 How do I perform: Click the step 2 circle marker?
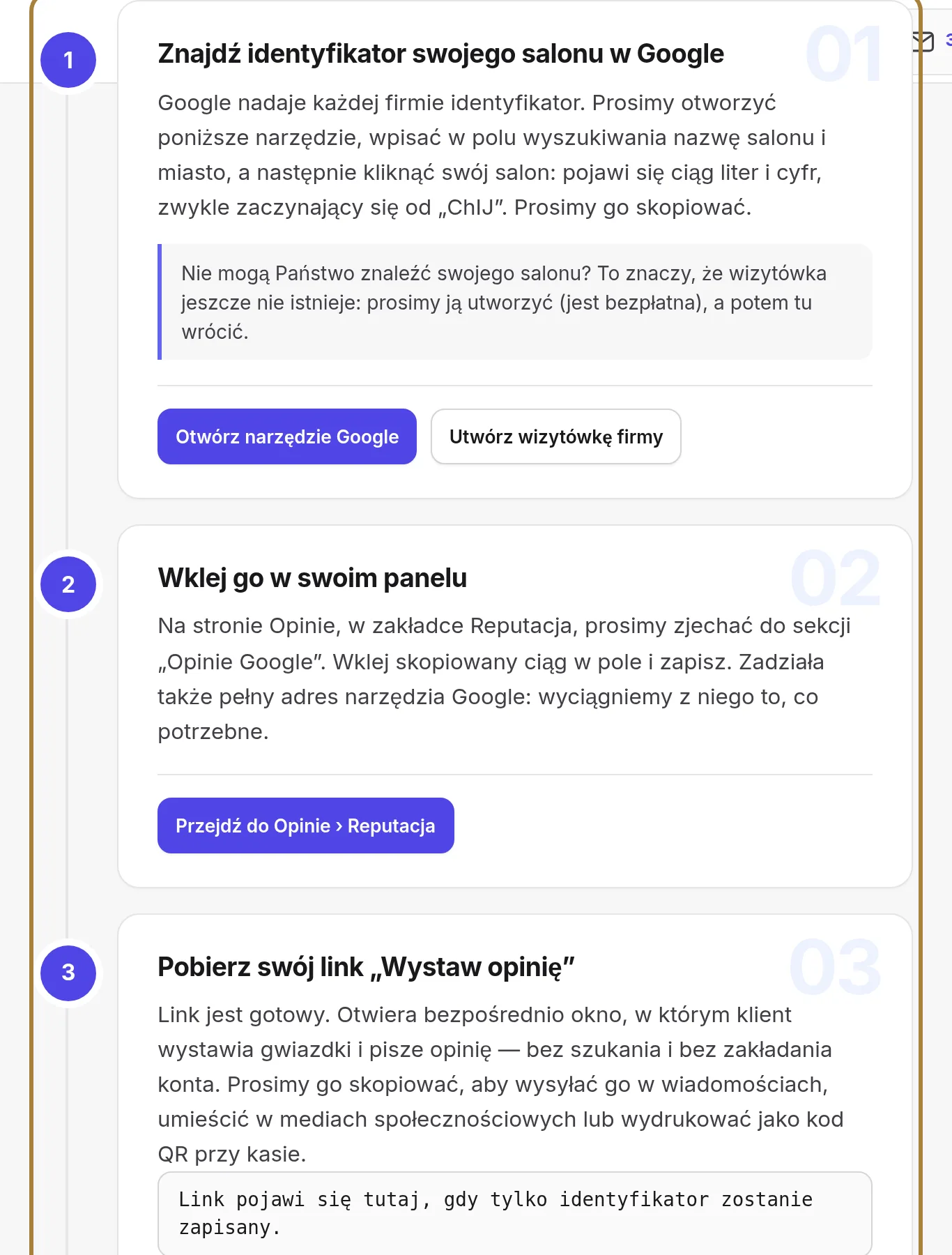point(68,584)
